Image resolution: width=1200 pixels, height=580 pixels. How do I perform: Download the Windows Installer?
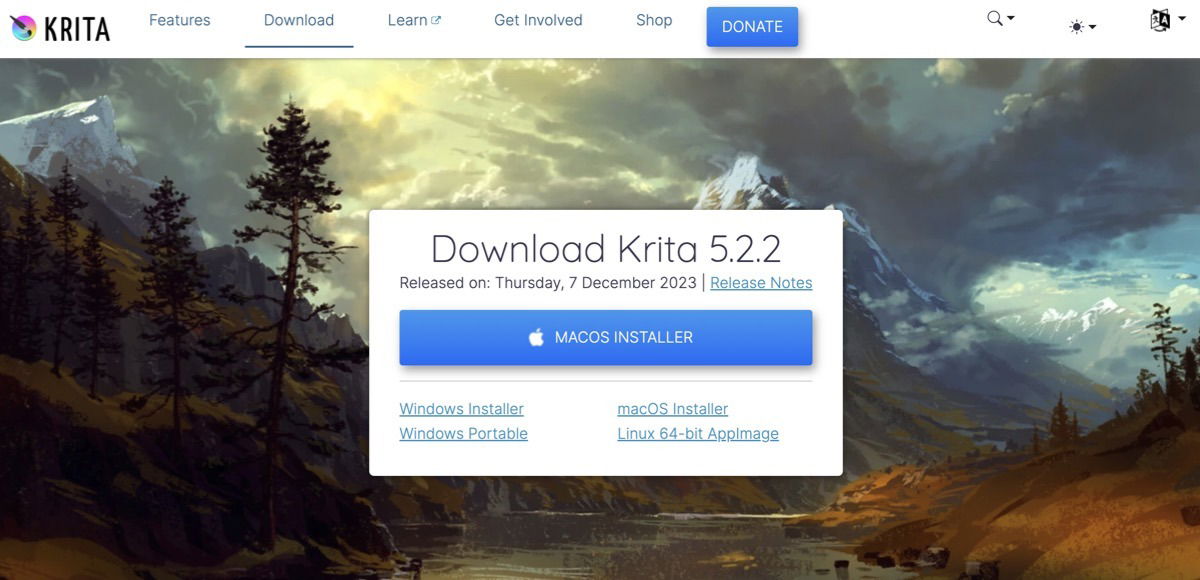click(461, 408)
